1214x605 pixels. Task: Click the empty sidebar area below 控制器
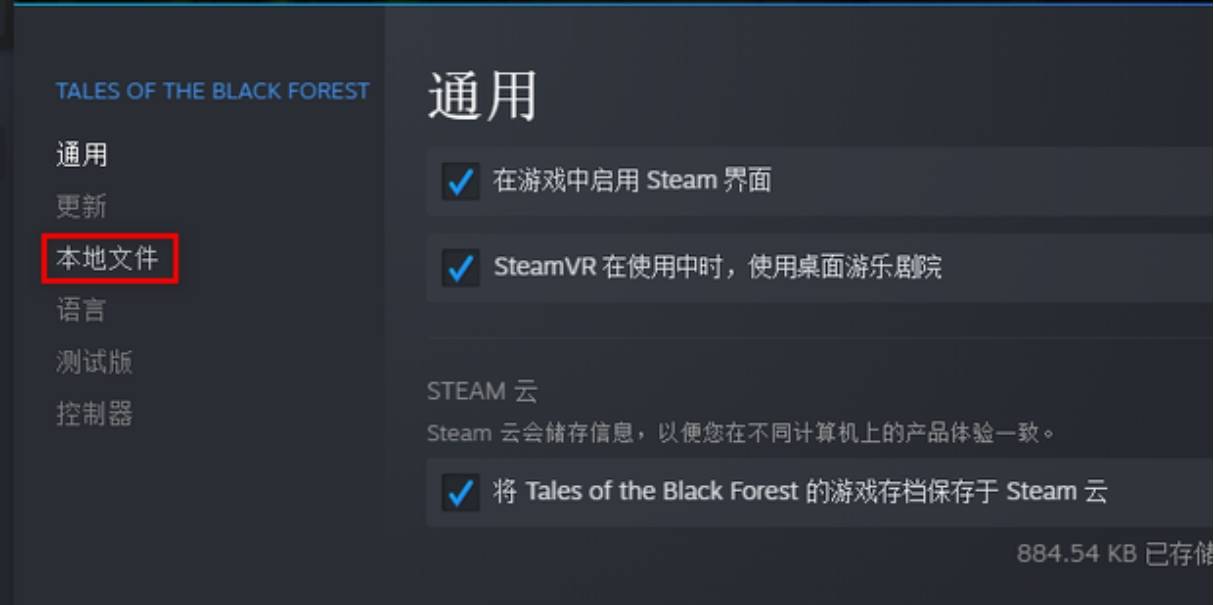(200, 510)
